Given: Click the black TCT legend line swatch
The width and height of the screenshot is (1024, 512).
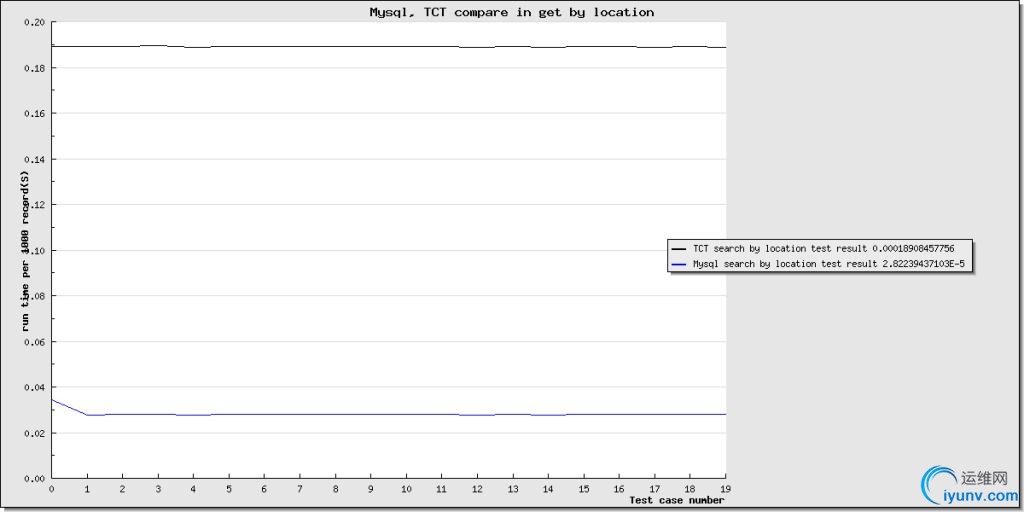Looking at the screenshot, I should coord(679,249).
